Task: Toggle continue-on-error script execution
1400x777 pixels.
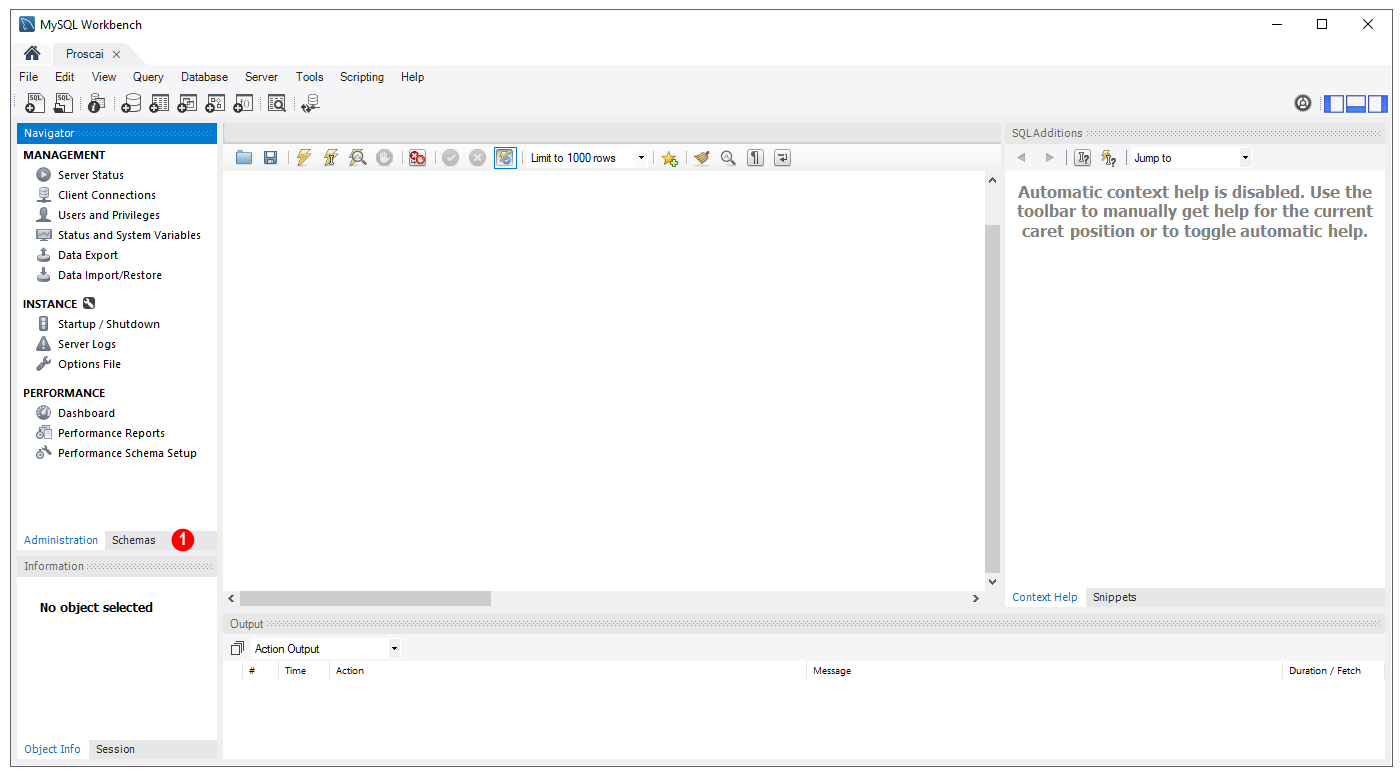Action: [x=418, y=158]
